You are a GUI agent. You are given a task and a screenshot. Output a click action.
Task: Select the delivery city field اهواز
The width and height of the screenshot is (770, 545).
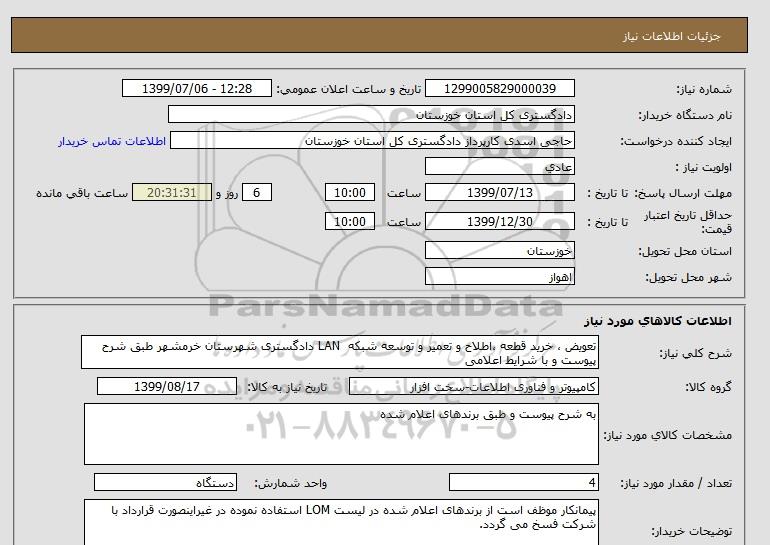[x=499, y=276]
